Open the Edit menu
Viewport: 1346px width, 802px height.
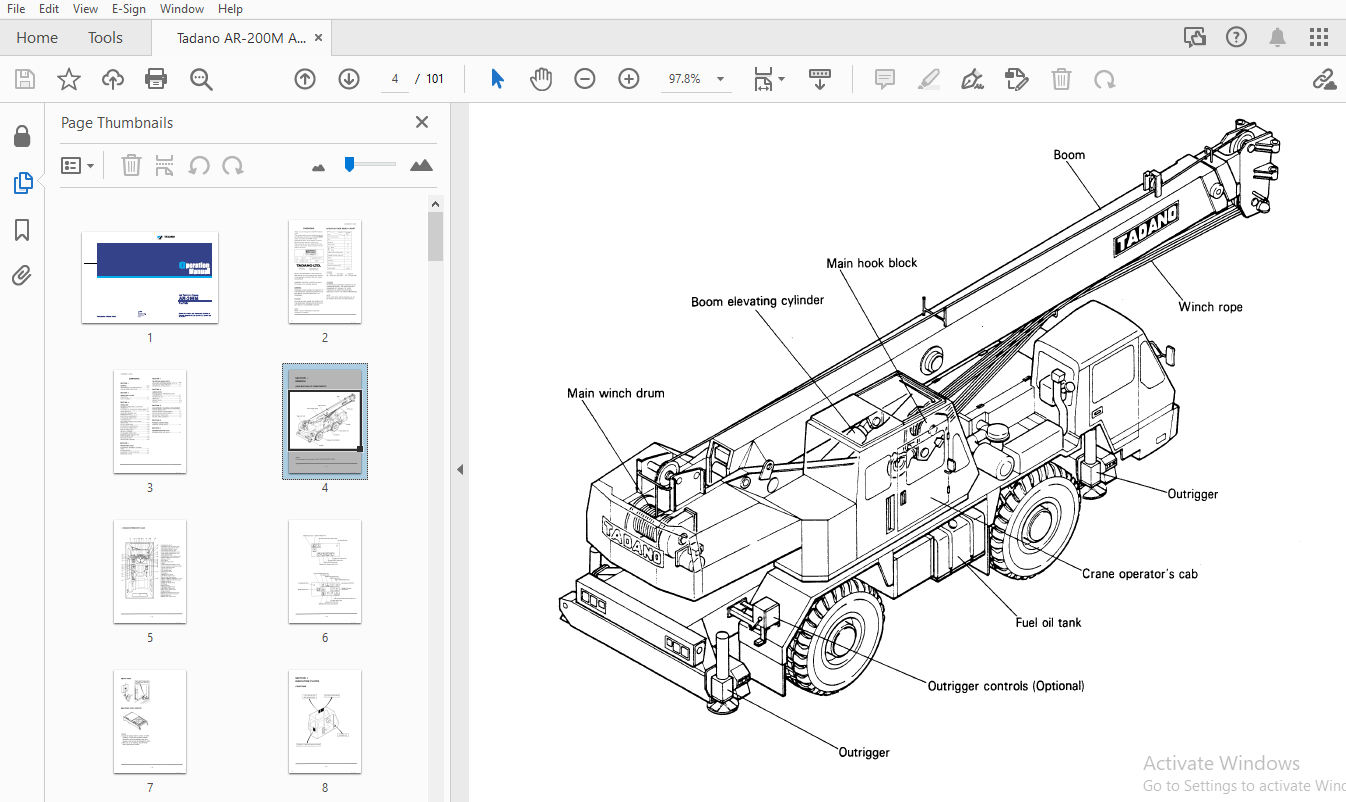pyautogui.click(x=49, y=9)
